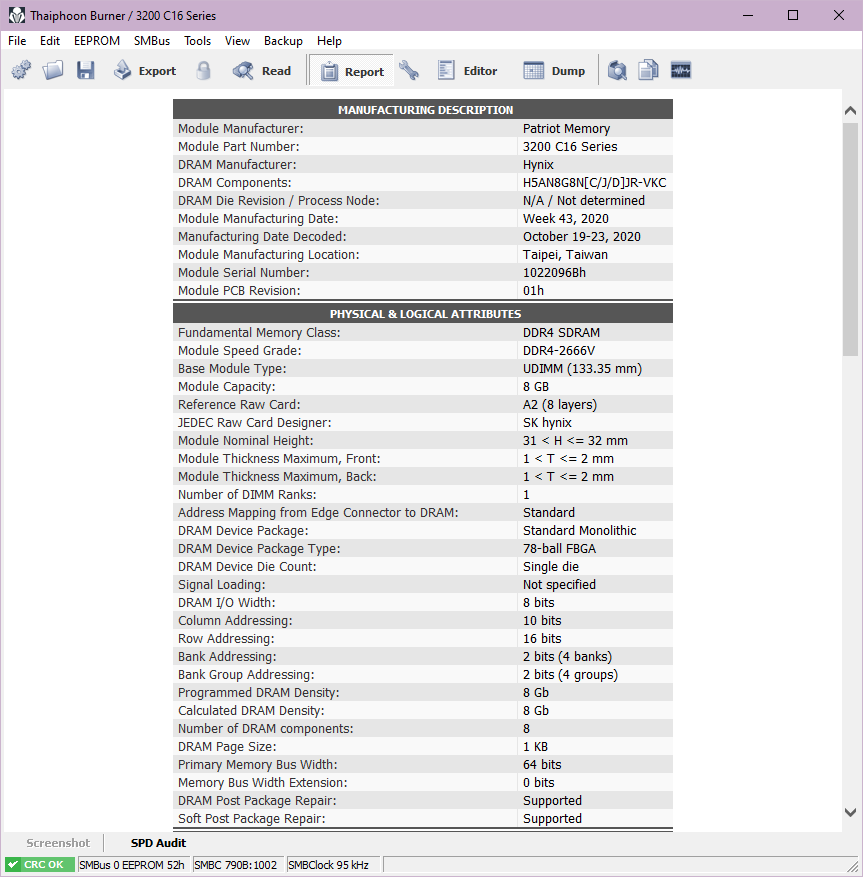Click the Standard Monolithic package value
The width and height of the screenshot is (863, 877).
[579, 531]
